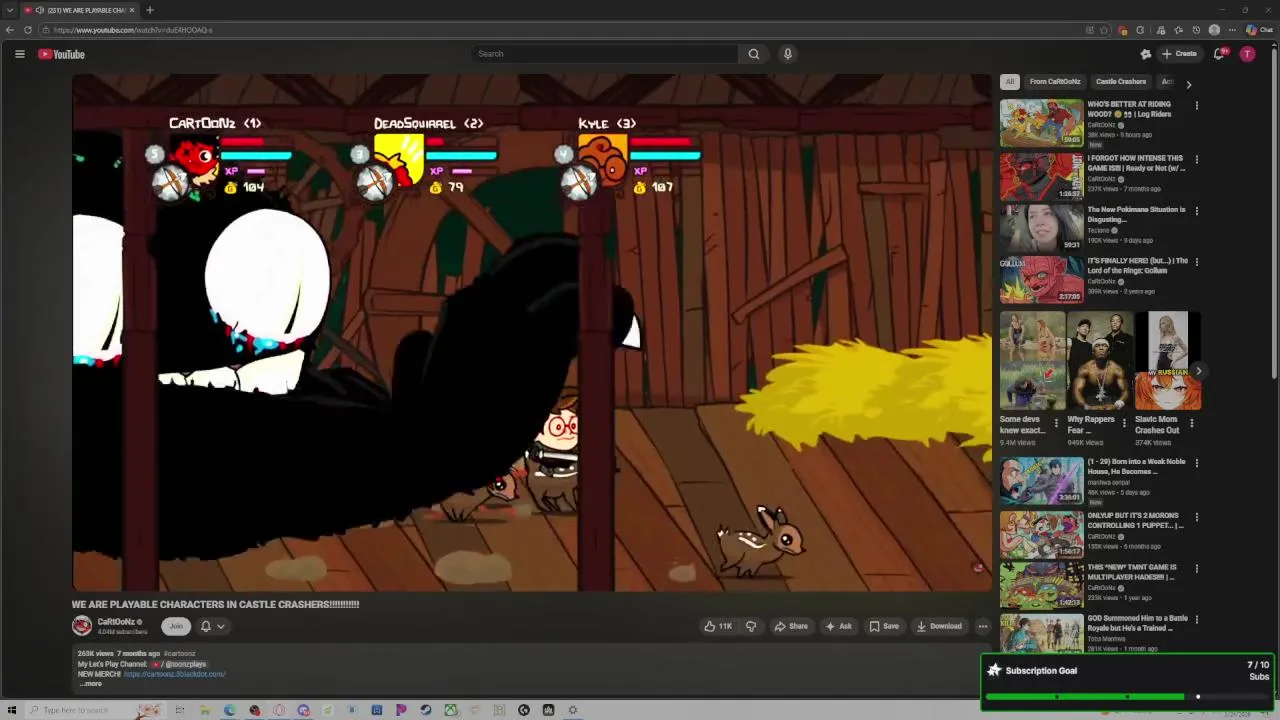Open the account avatar menu
This screenshot has width=1280, height=720.
point(1247,54)
